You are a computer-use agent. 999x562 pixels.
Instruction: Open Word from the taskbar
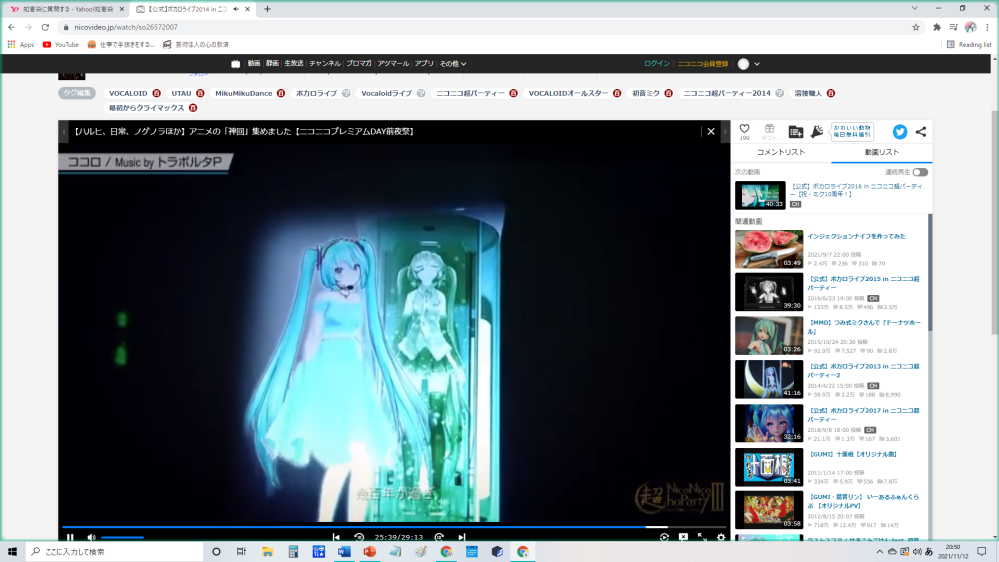coord(344,552)
